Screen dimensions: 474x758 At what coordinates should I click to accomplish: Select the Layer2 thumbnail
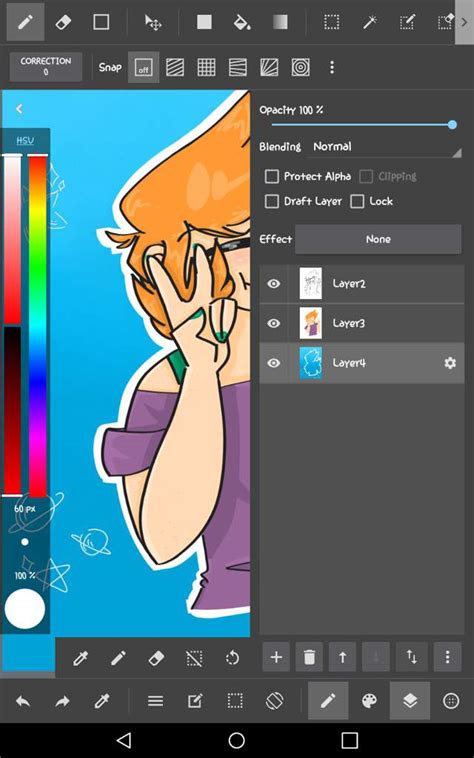tap(311, 284)
